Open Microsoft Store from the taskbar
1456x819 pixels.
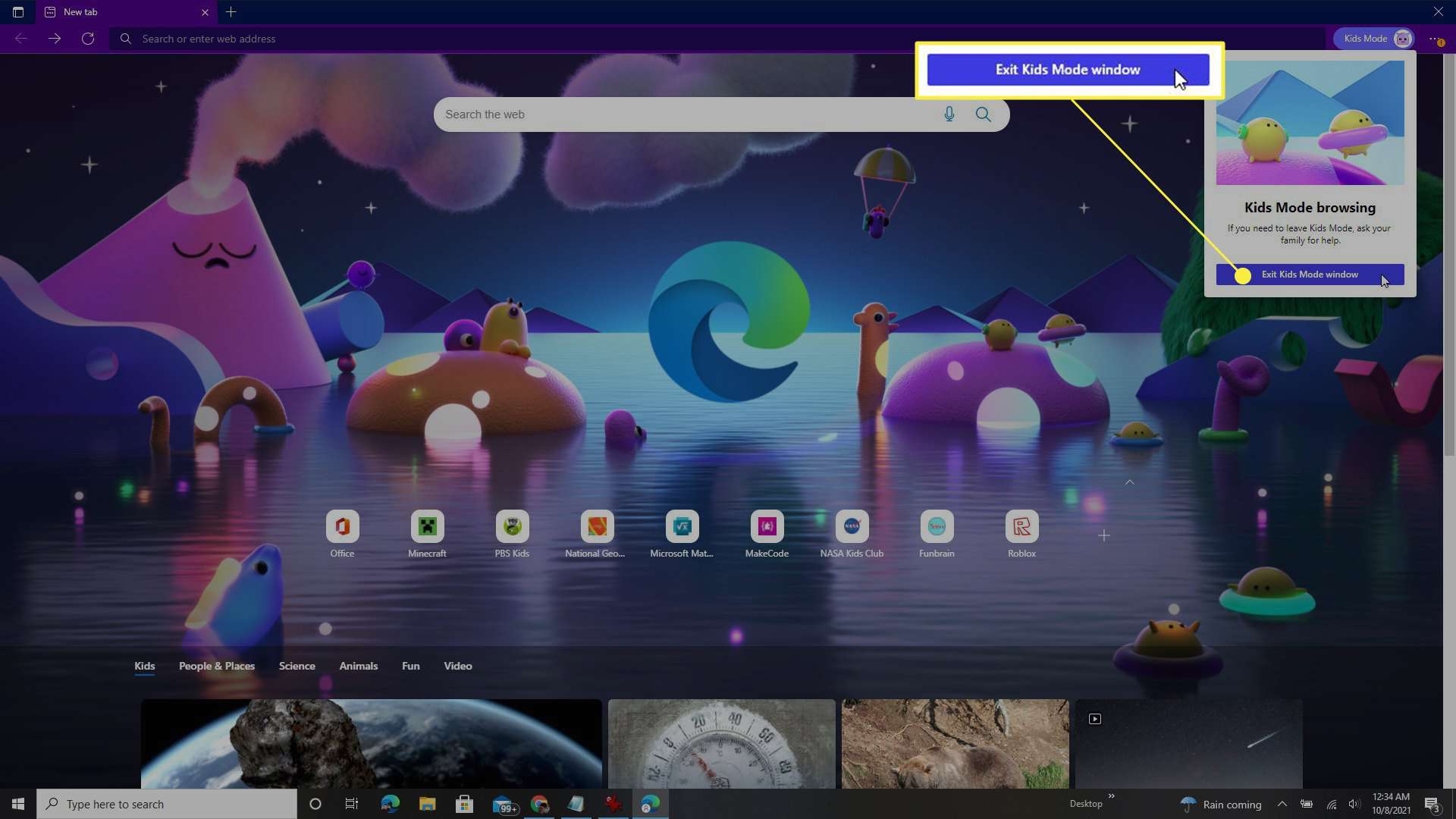[465, 804]
